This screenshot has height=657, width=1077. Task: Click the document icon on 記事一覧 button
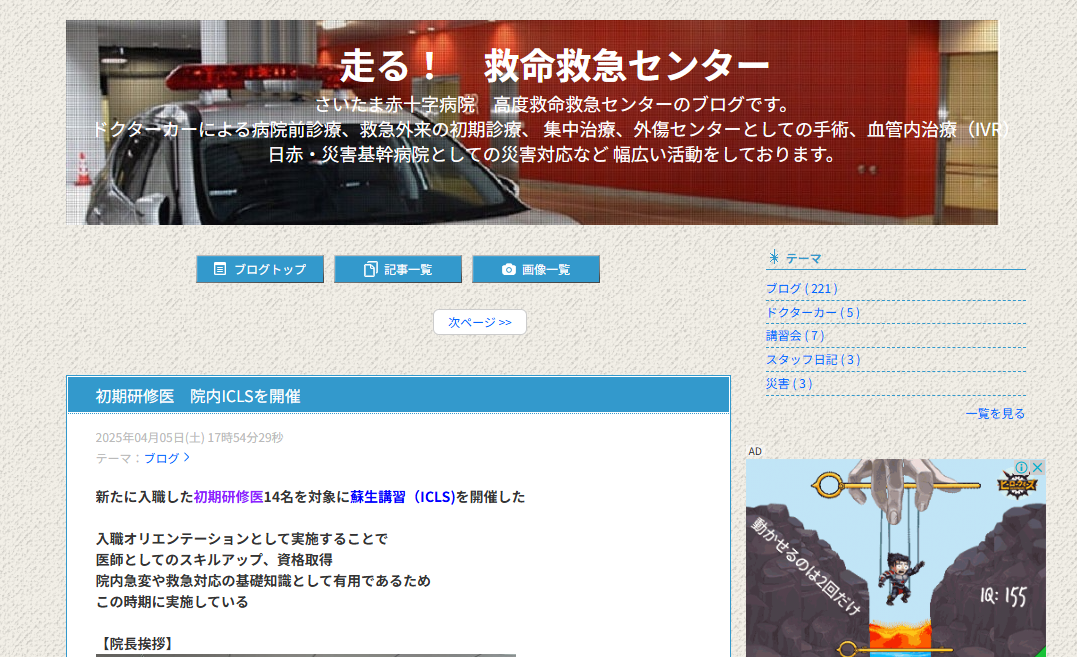point(370,269)
